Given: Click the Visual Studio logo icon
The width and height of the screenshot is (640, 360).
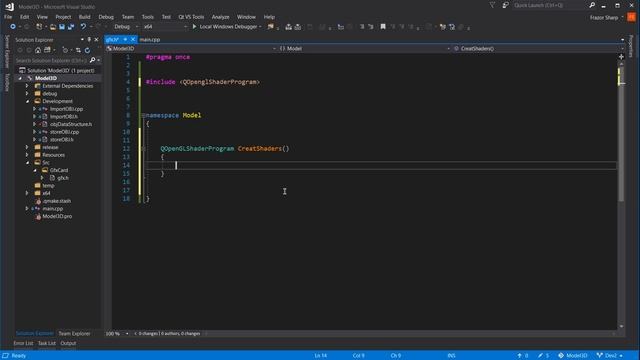Looking at the screenshot, I should pos(9,7).
